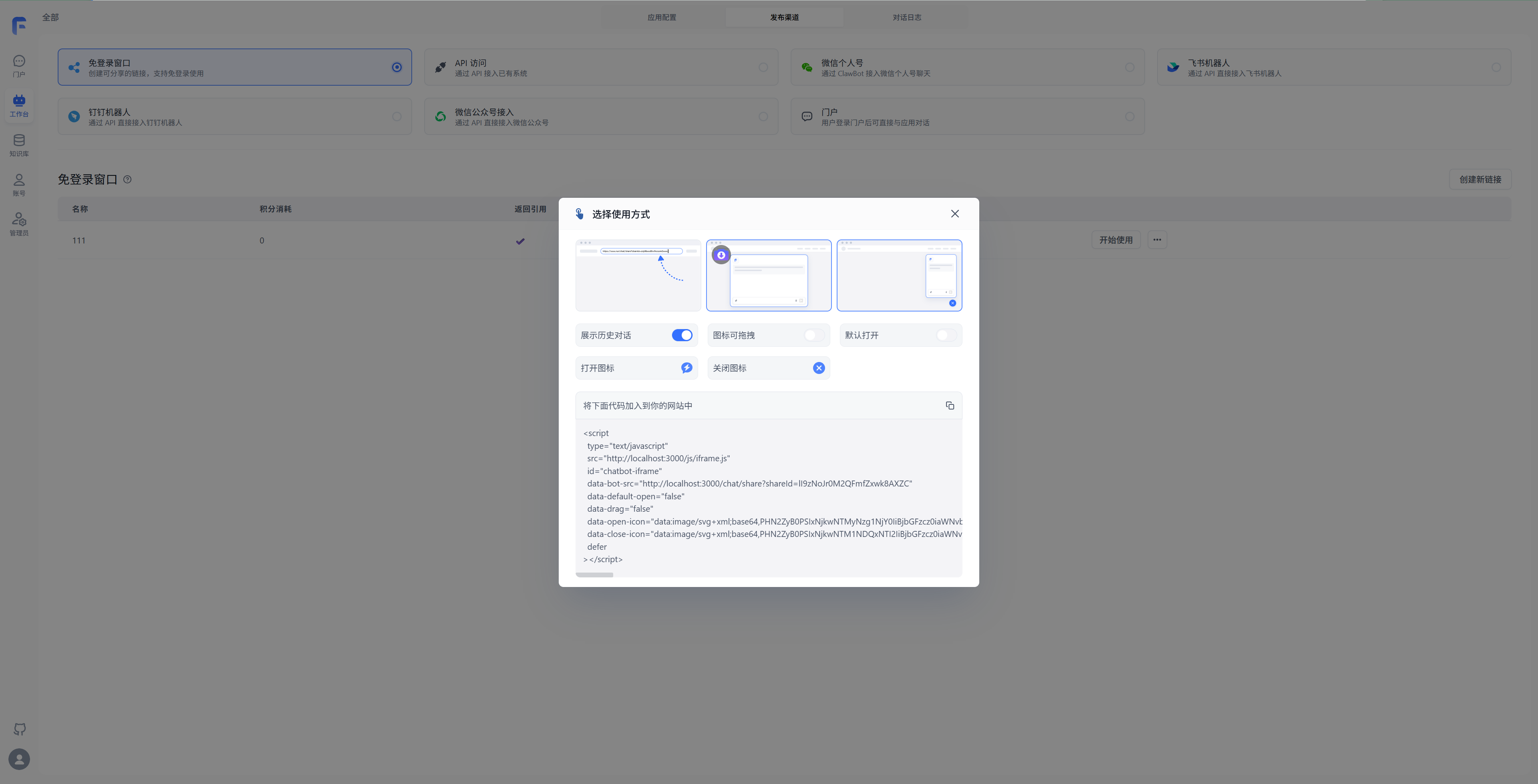Click the link name 111 in table
Viewport: 1538px width, 784px height.
click(79, 241)
